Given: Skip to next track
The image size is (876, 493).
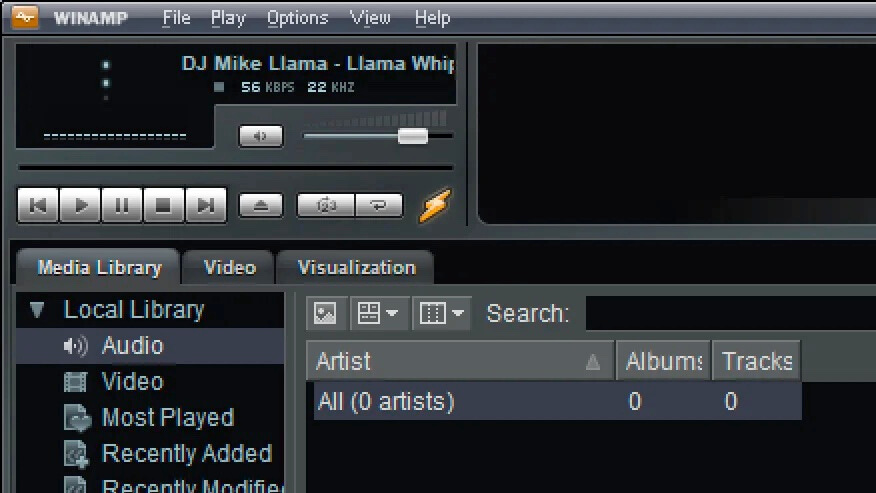Looking at the screenshot, I should tap(206, 205).
